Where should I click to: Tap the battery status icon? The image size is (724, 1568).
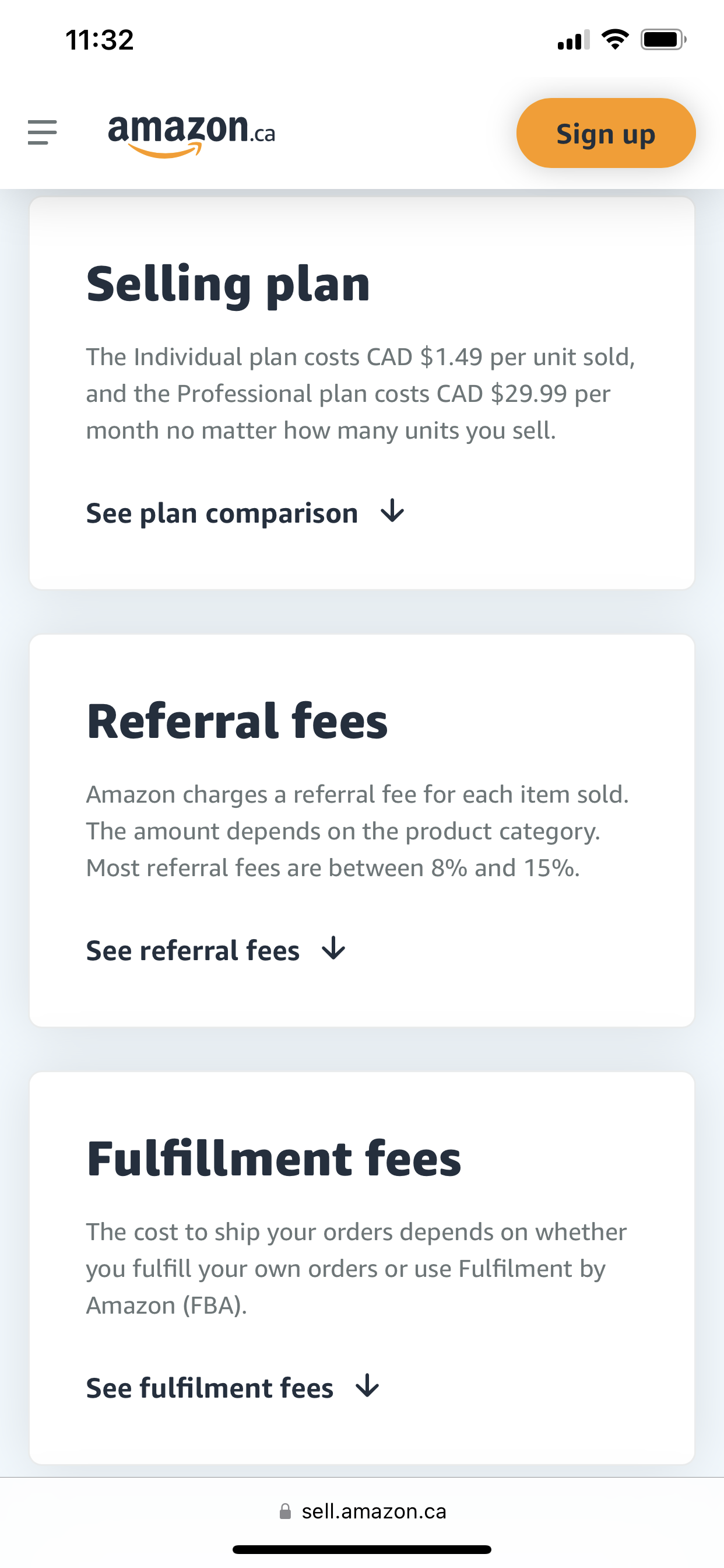click(x=663, y=40)
